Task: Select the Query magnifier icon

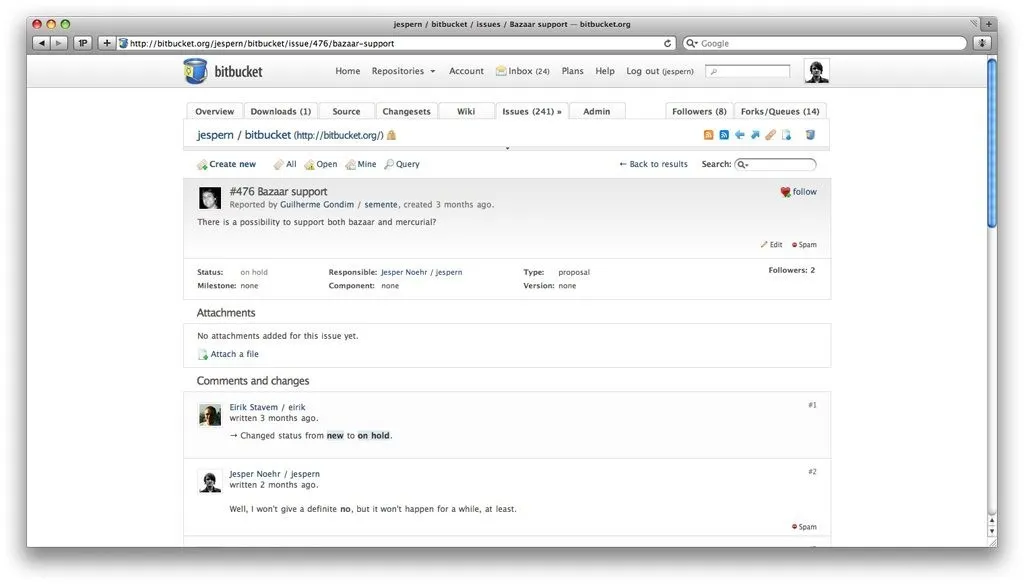Action: click(390, 163)
